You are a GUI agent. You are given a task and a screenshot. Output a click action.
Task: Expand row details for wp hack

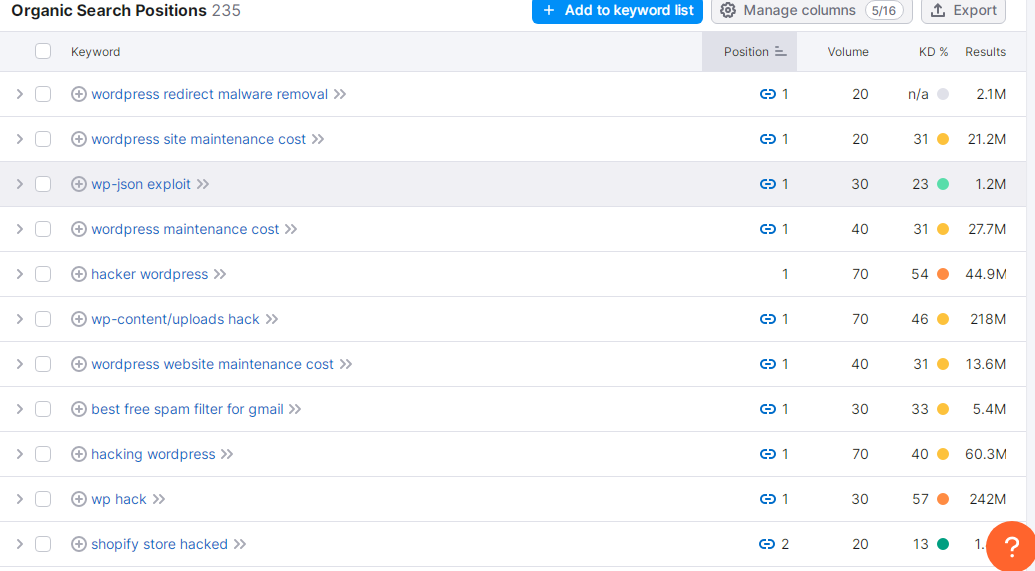point(19,500)
